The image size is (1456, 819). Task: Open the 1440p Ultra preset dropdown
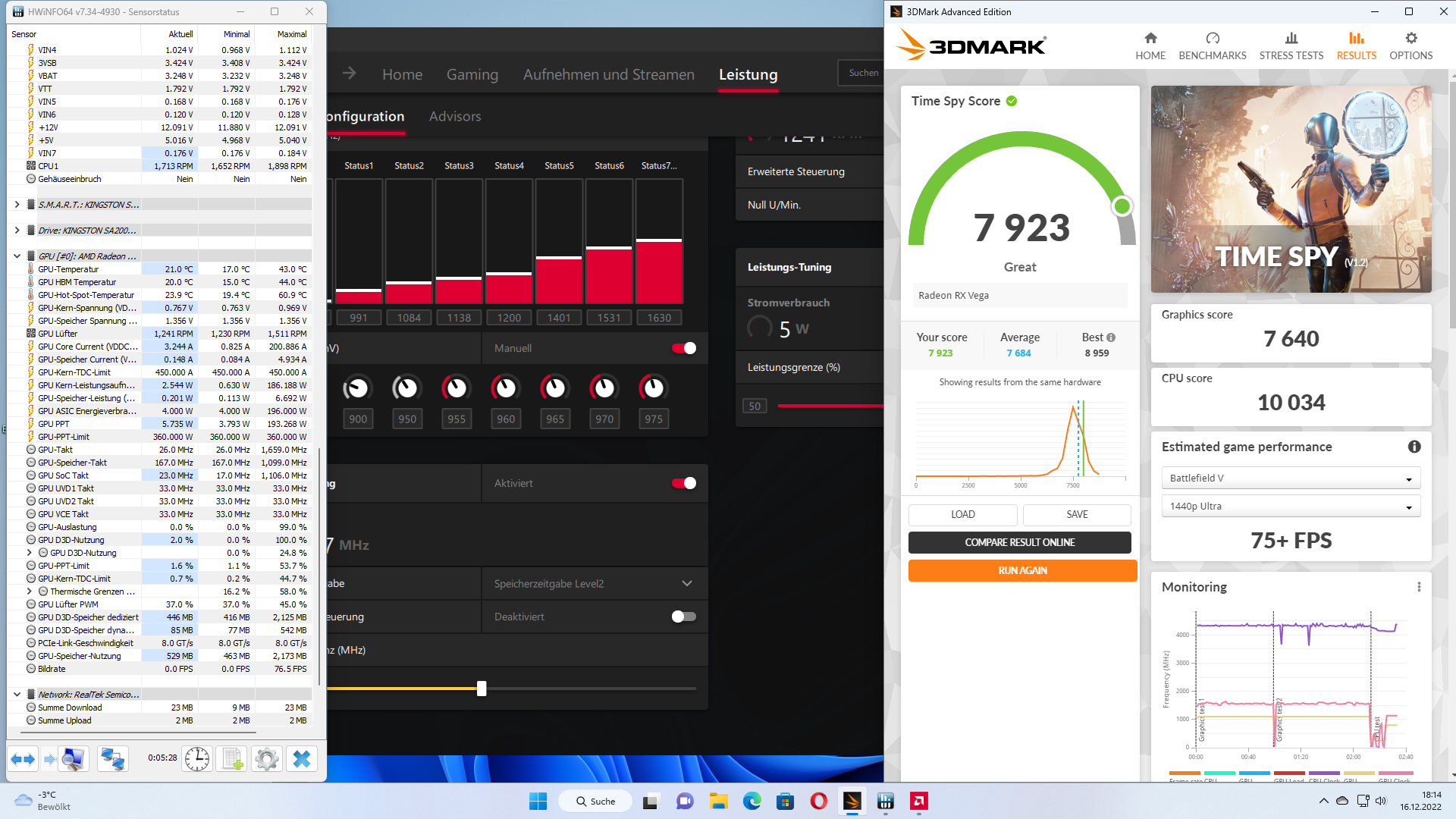[1291, 507]
